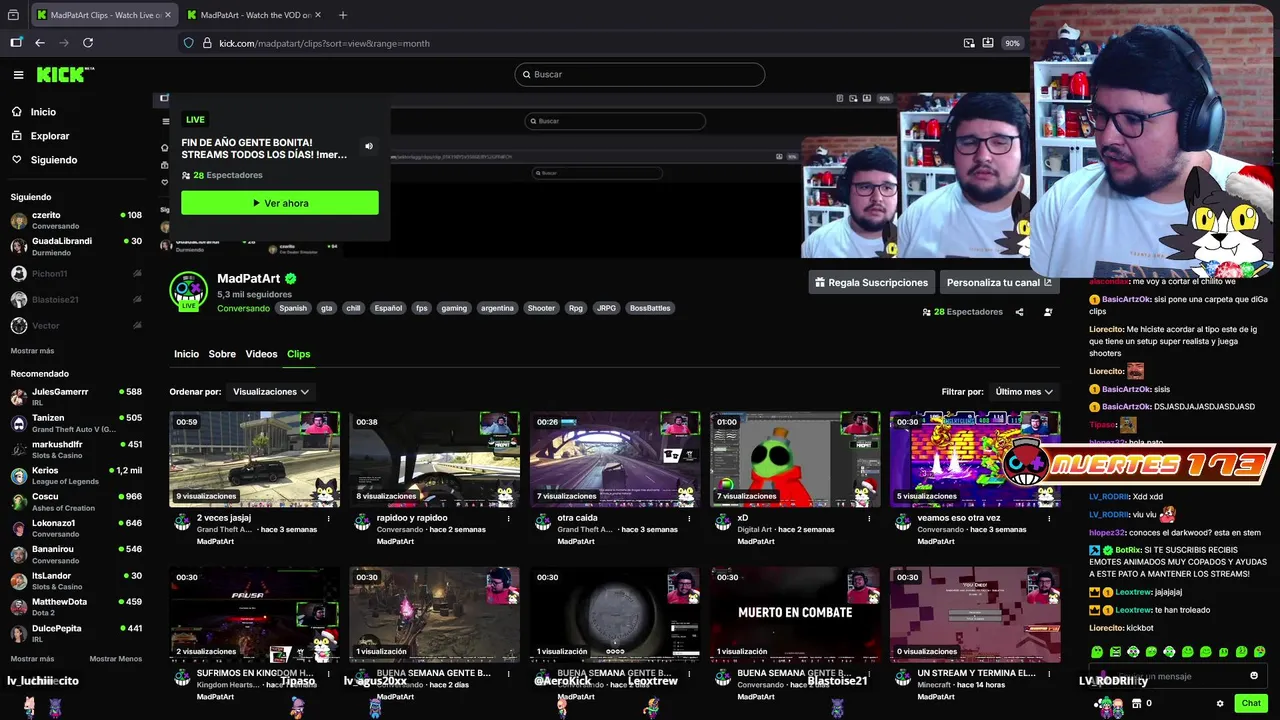Share the channel using share icon
The height and width of the screenshot is (720, 1280).
1019,312
